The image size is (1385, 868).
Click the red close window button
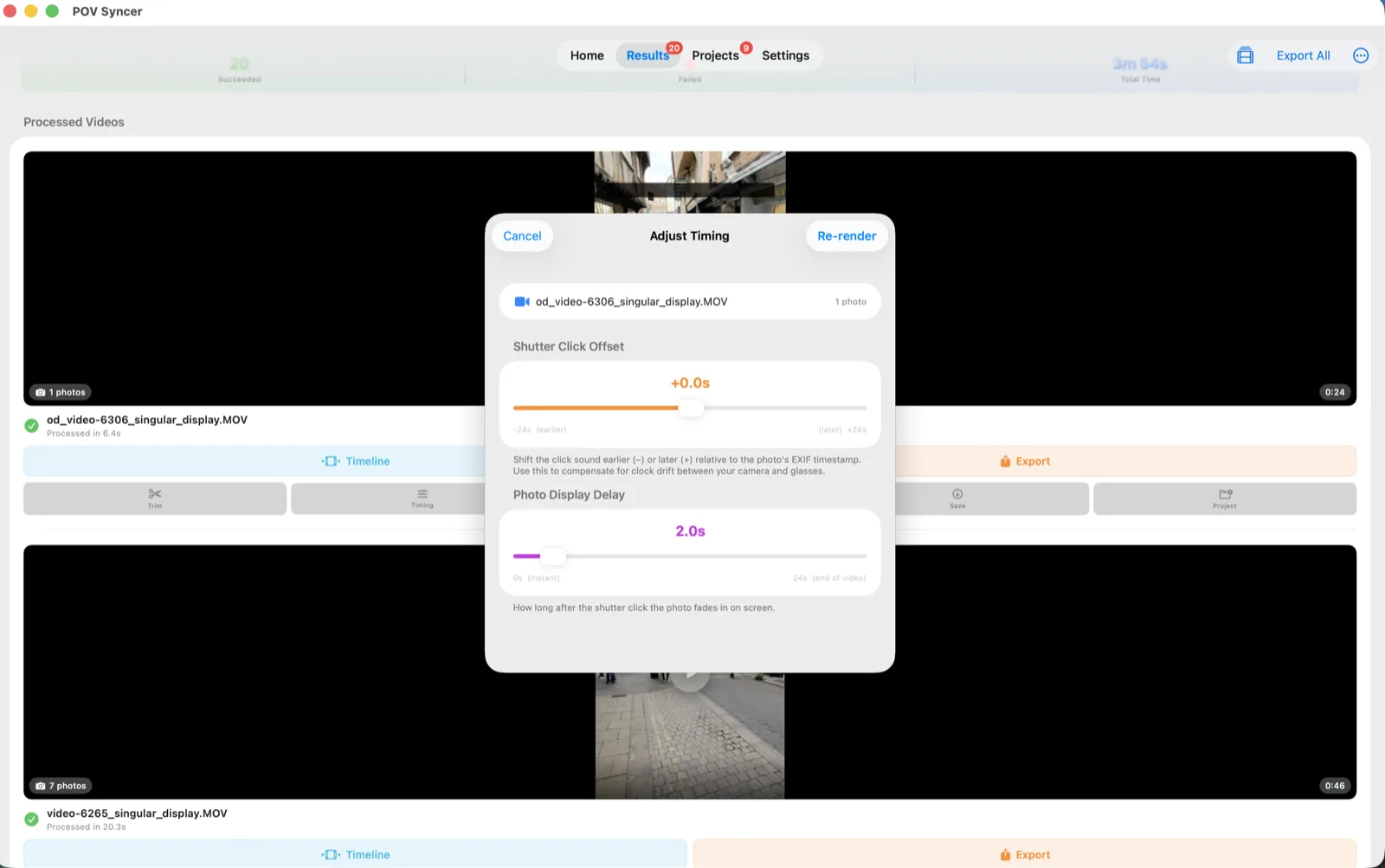click(x=10, y=11)
